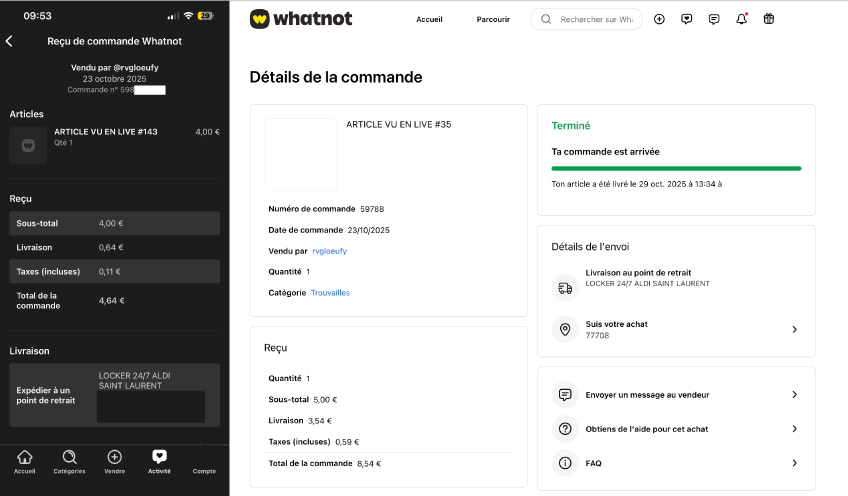Select ARTICLE VU EN LIVE #143 title
Screen dimensions: 848x496
tap(105, 132)
